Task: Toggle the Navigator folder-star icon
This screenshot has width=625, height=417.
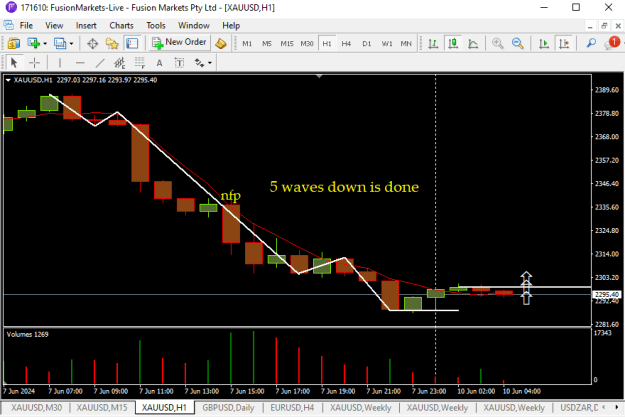Action: (x=112, y=43)
